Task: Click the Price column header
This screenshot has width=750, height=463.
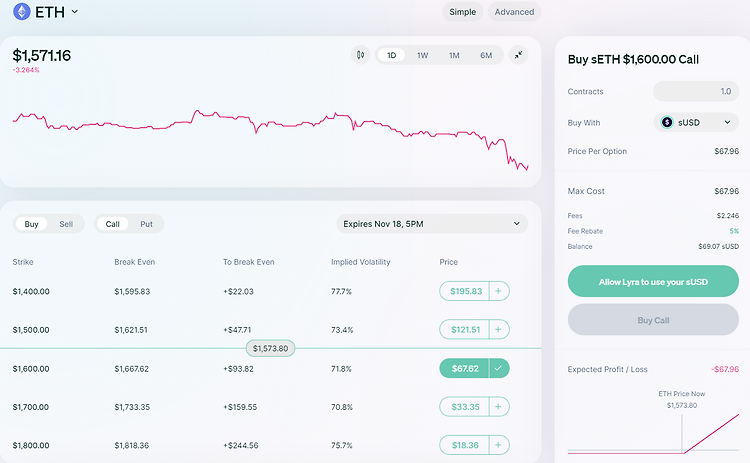Action: pyautogui.click(x=449, y=262)
